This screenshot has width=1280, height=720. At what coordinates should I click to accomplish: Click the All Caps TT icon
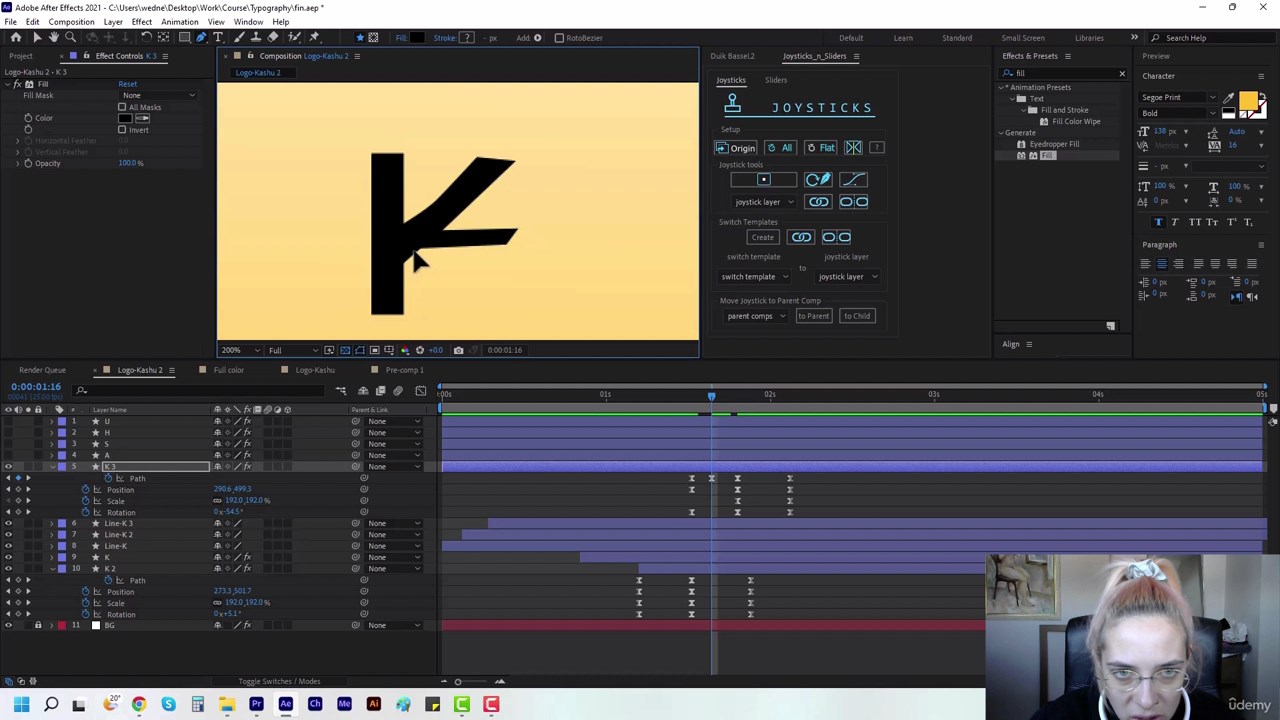(x=1194, y=222)
